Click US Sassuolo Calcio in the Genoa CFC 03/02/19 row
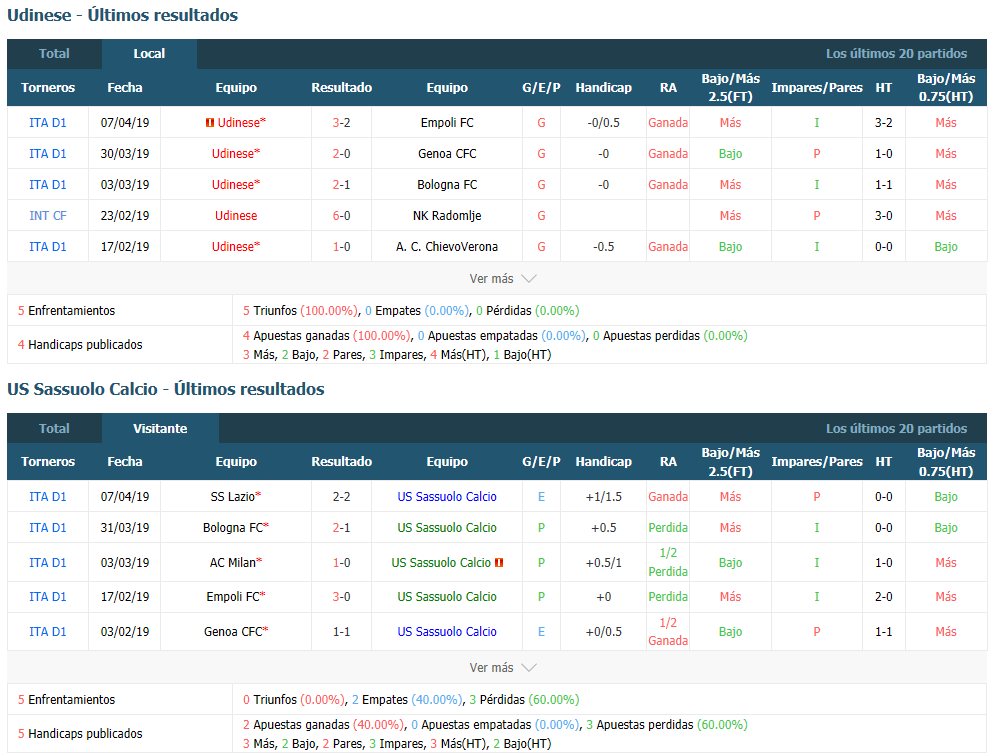 pyautogui.click(x=447, y=631)
